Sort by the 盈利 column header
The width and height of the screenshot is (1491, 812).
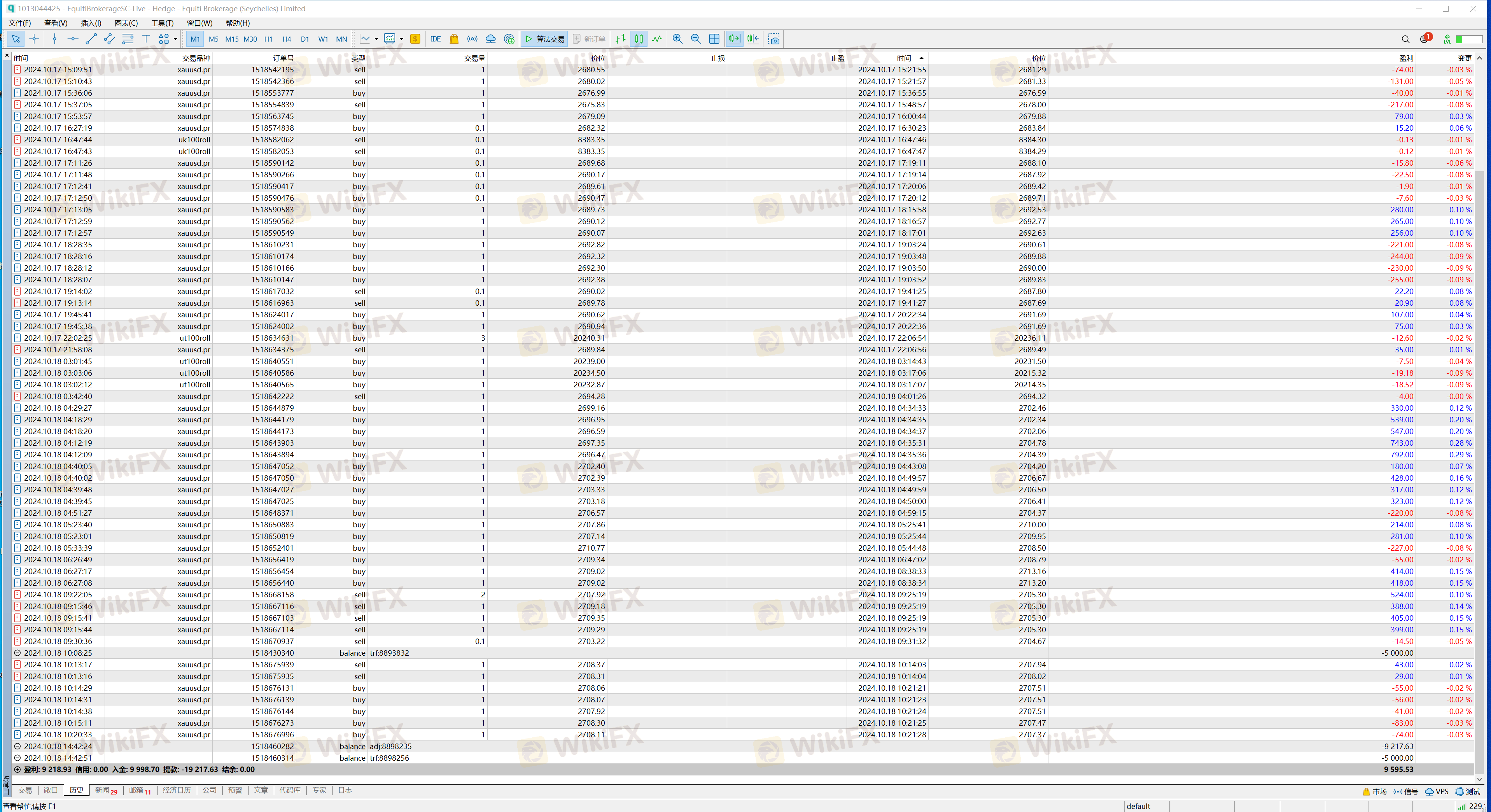tap(1406, 58)
